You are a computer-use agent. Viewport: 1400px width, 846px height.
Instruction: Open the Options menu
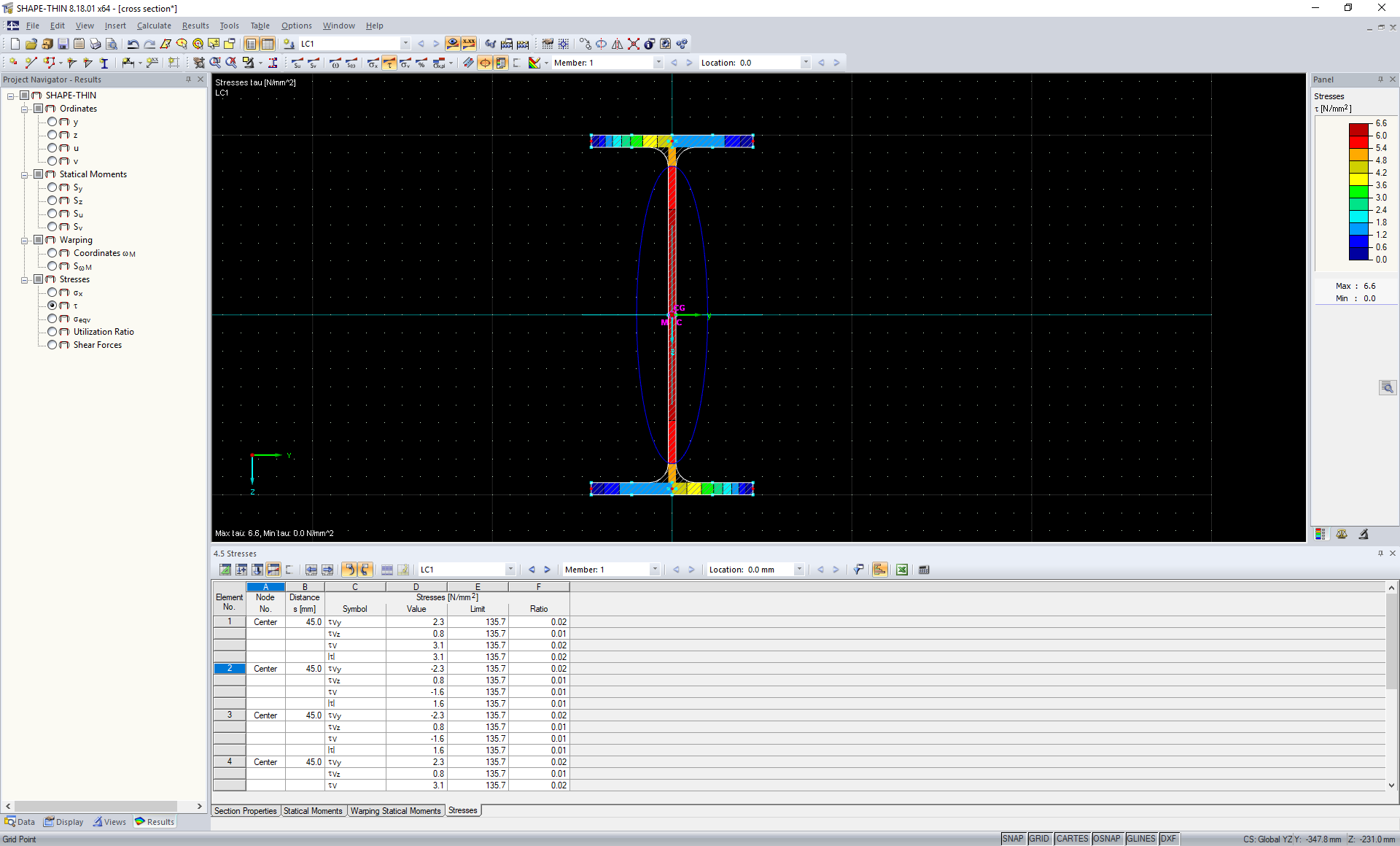point(296,26)
